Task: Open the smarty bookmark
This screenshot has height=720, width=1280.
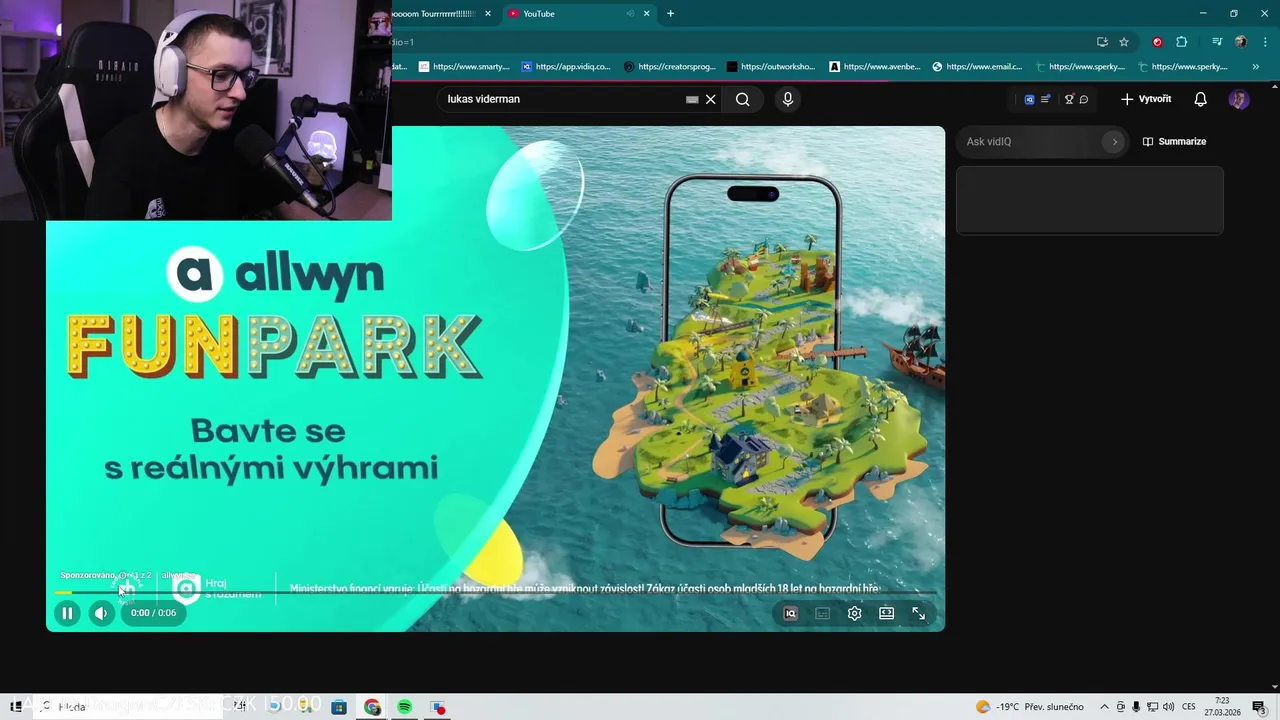Action: (x=464, y=67)
